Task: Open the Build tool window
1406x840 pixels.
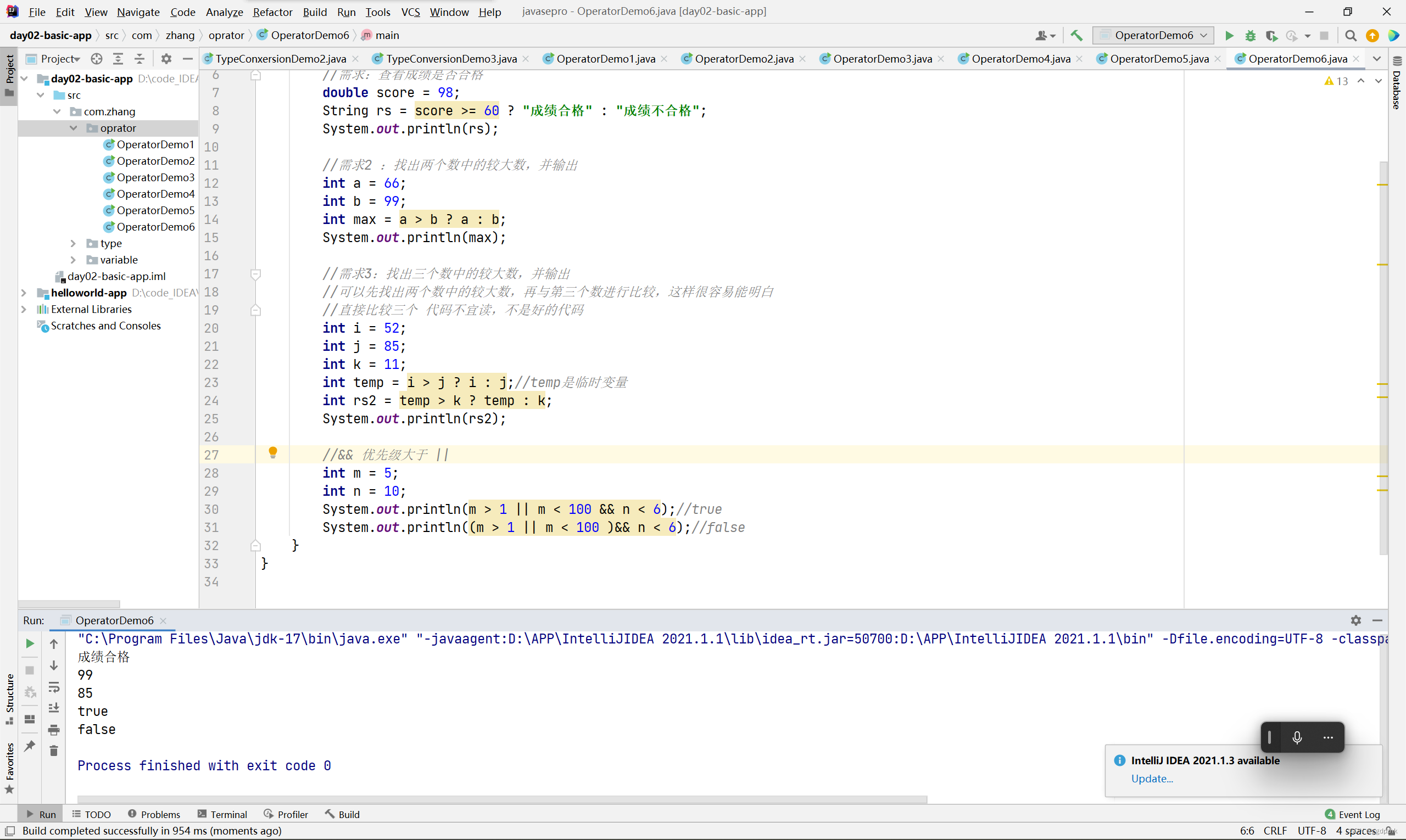Action: 342,814
